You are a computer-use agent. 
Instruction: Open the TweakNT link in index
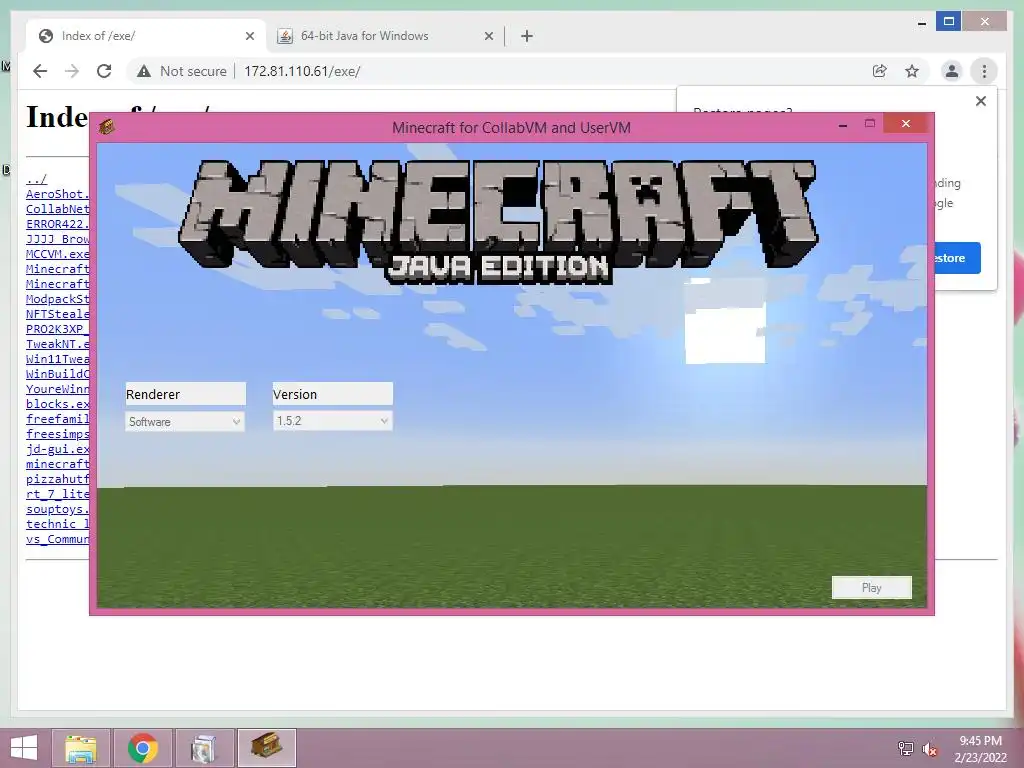tap(57, 344)
